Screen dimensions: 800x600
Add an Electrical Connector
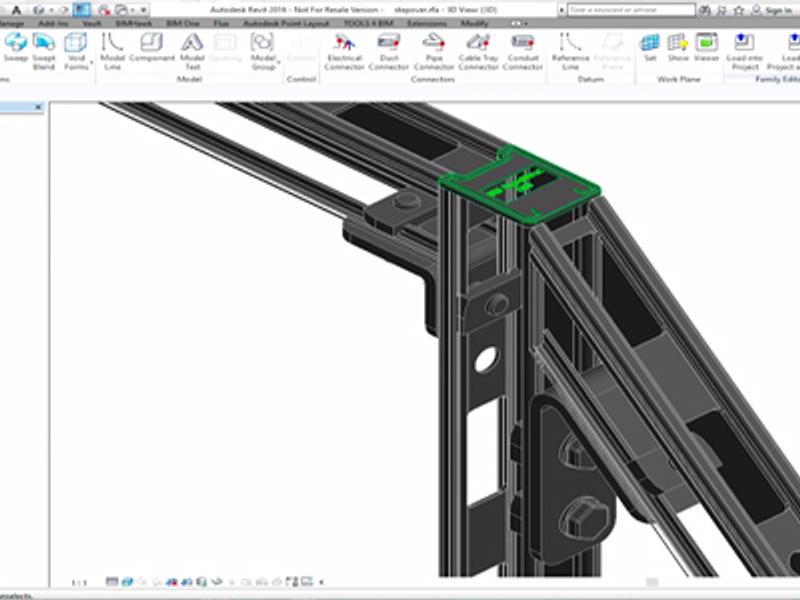344,48
